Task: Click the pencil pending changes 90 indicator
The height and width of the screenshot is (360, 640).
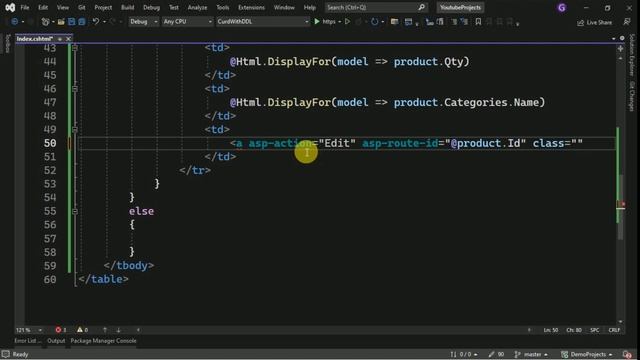Action: [496, 354]
